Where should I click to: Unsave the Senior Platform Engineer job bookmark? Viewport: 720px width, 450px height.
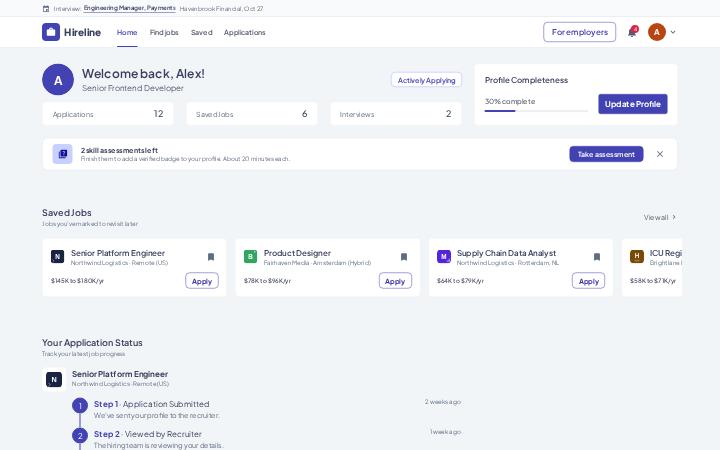tap(211, 257)
